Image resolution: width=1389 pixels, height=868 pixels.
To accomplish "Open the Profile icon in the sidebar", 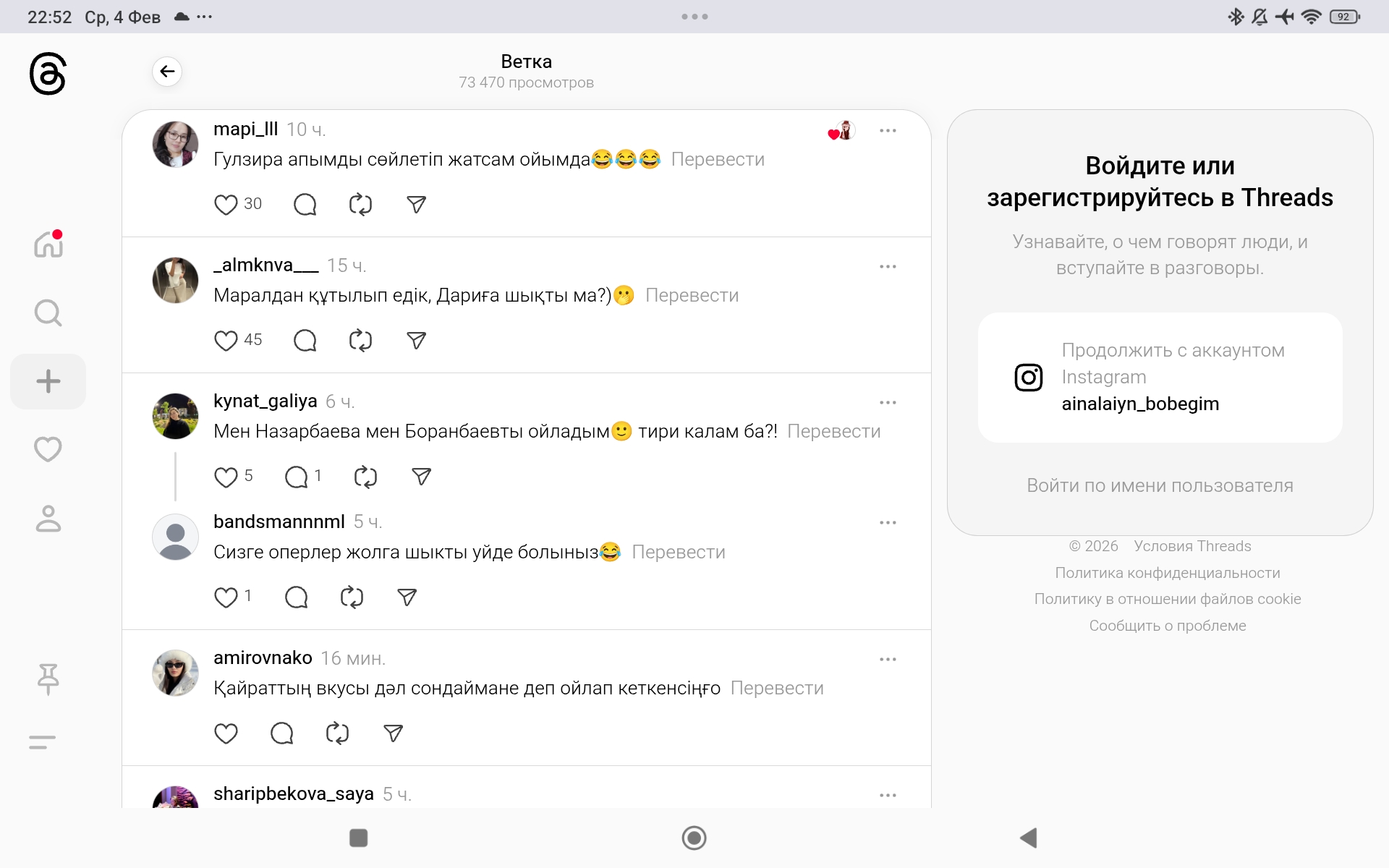I will click(48, 519).
